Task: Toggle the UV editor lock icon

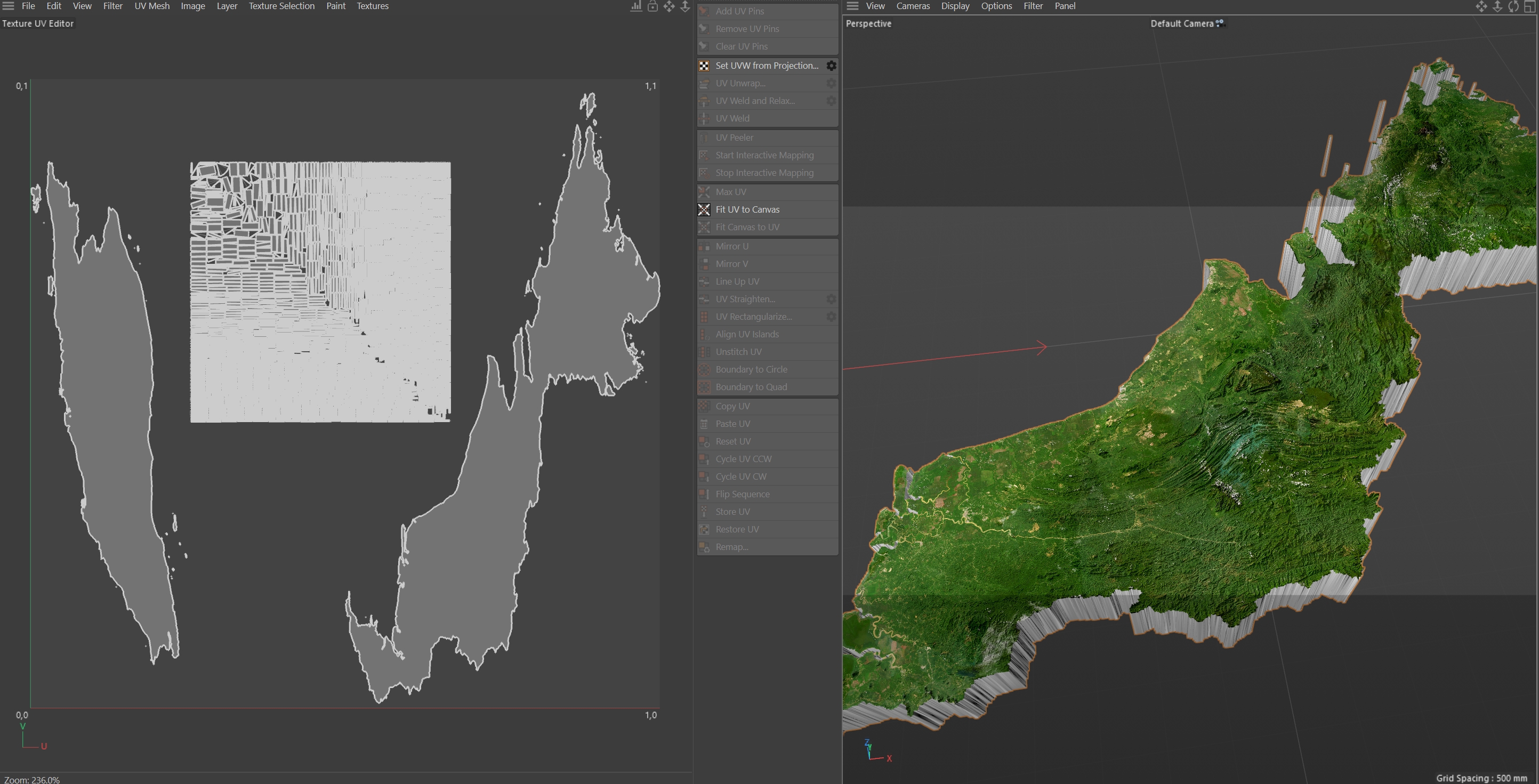Action: click(x=652, y=6)
